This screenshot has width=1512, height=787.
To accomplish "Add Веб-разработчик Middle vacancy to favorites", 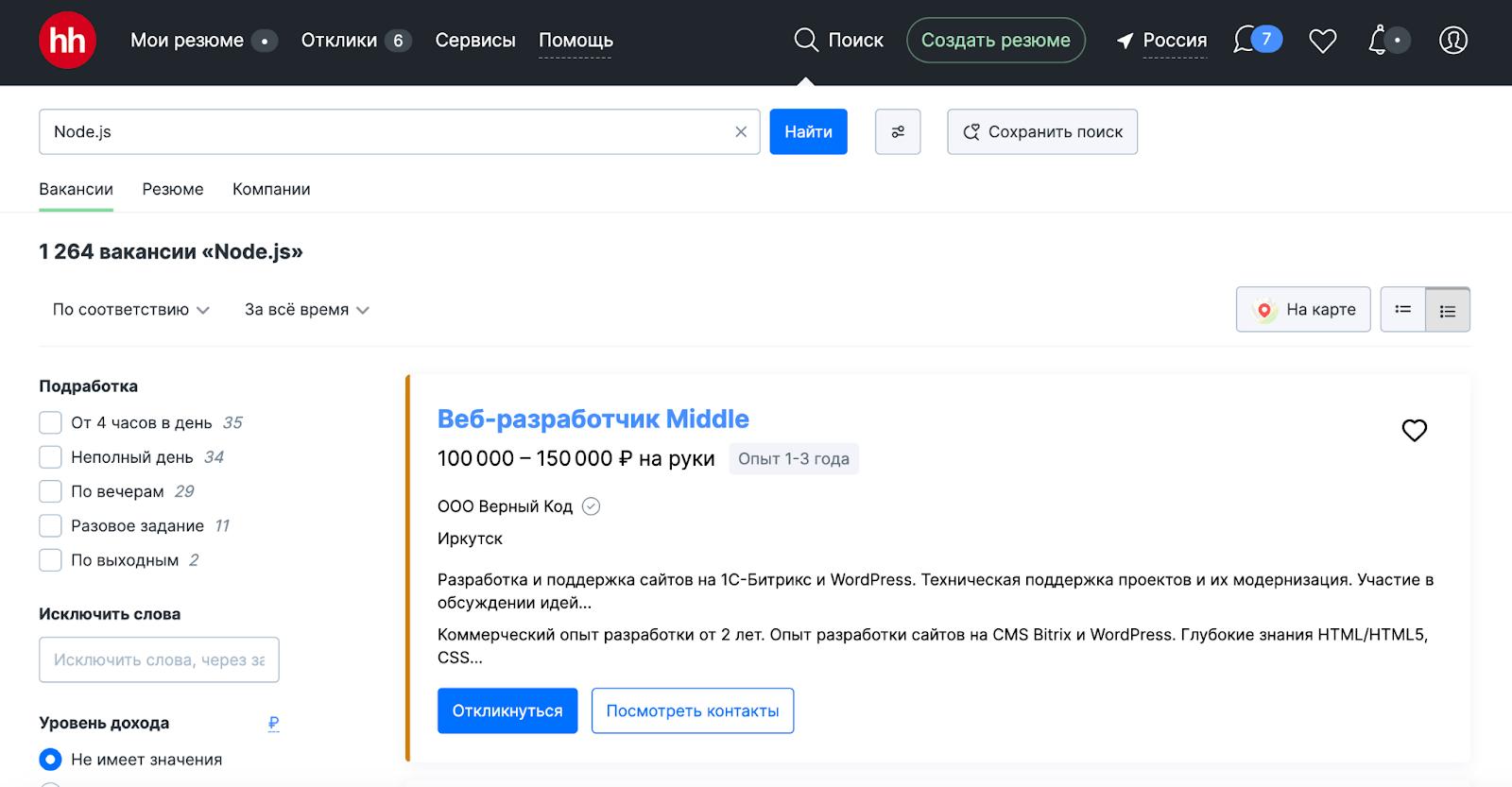I will 1414,431.
